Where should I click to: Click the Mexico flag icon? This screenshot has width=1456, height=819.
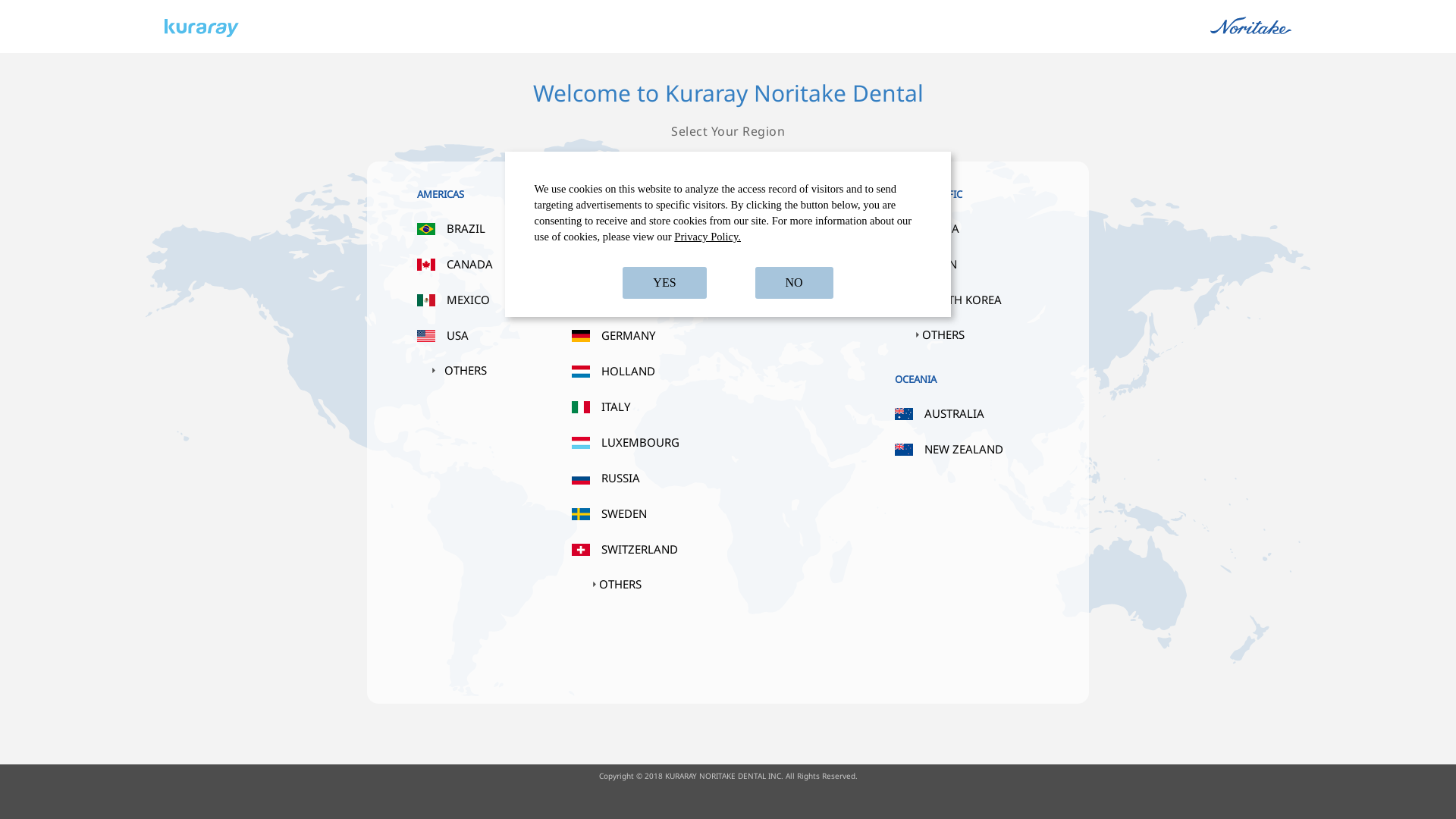point(426,300)
